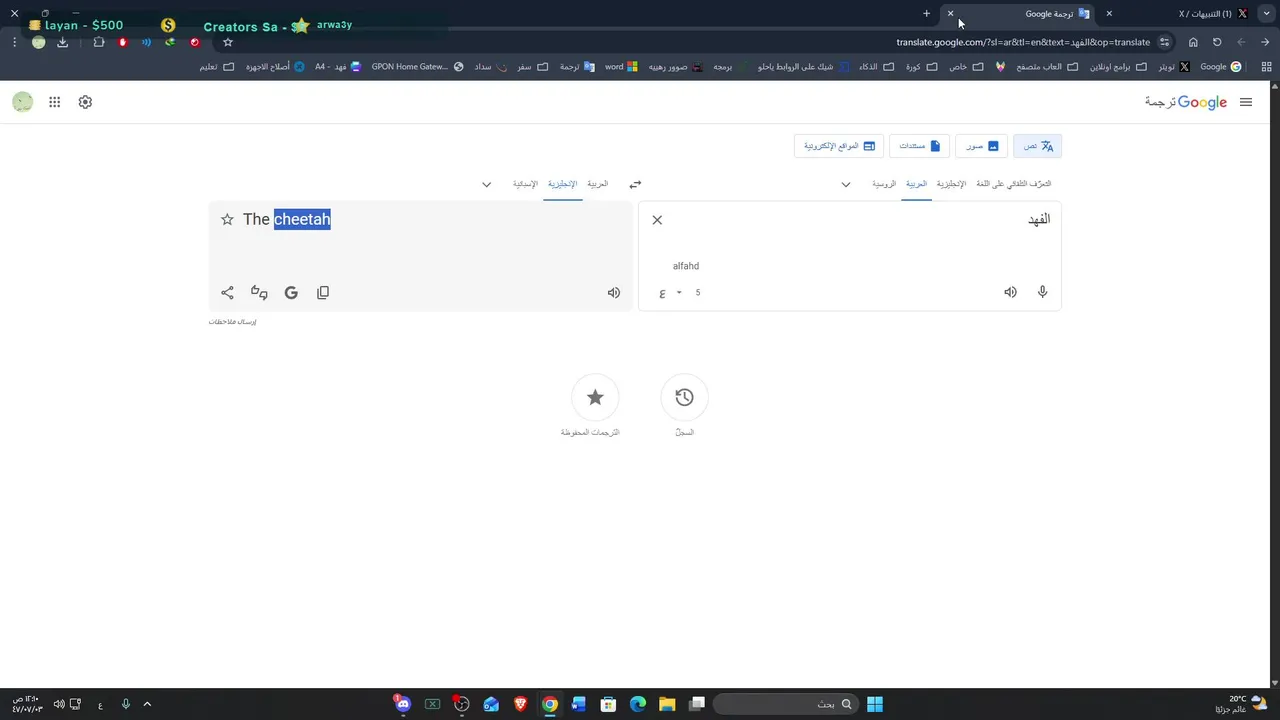Open the Google apps grid

point(54,102)
